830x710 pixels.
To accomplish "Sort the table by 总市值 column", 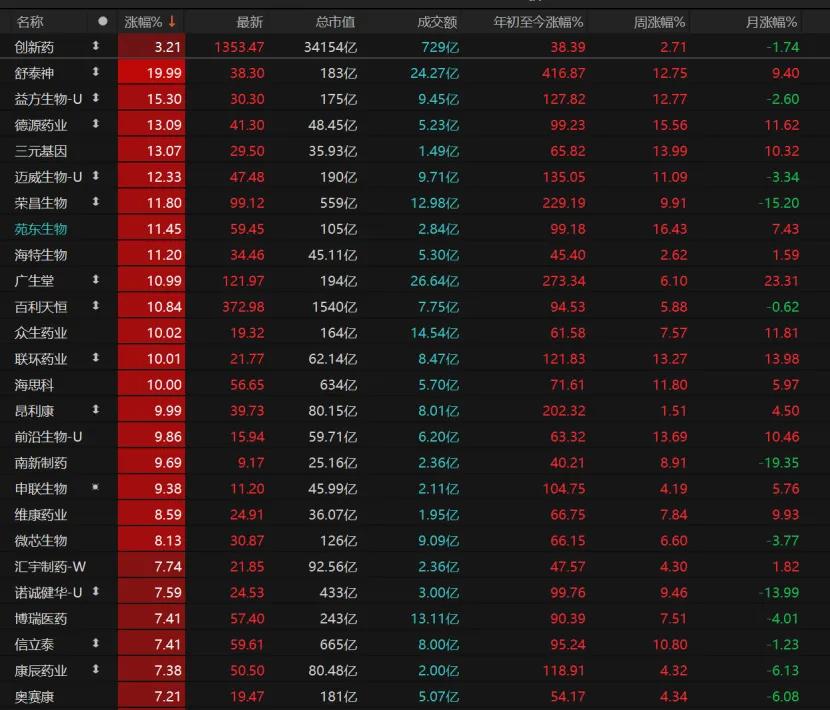I will pos(335,21).
